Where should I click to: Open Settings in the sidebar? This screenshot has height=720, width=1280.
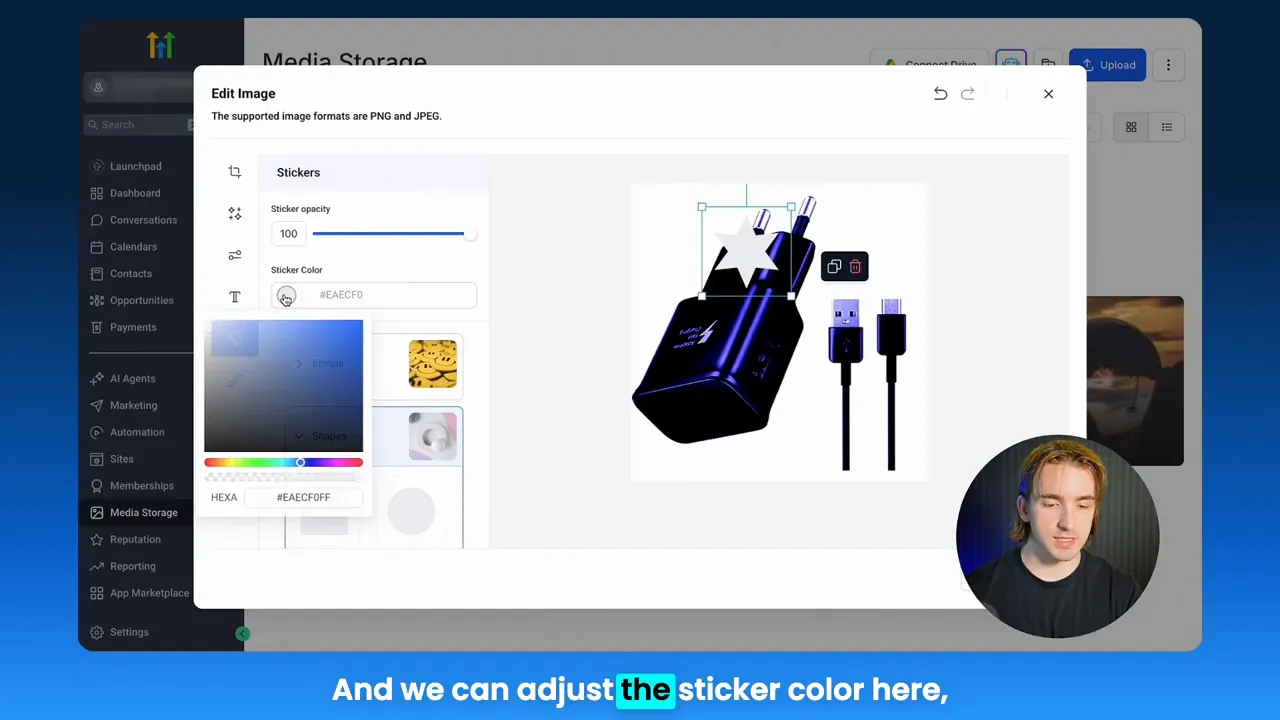(119, 632)
